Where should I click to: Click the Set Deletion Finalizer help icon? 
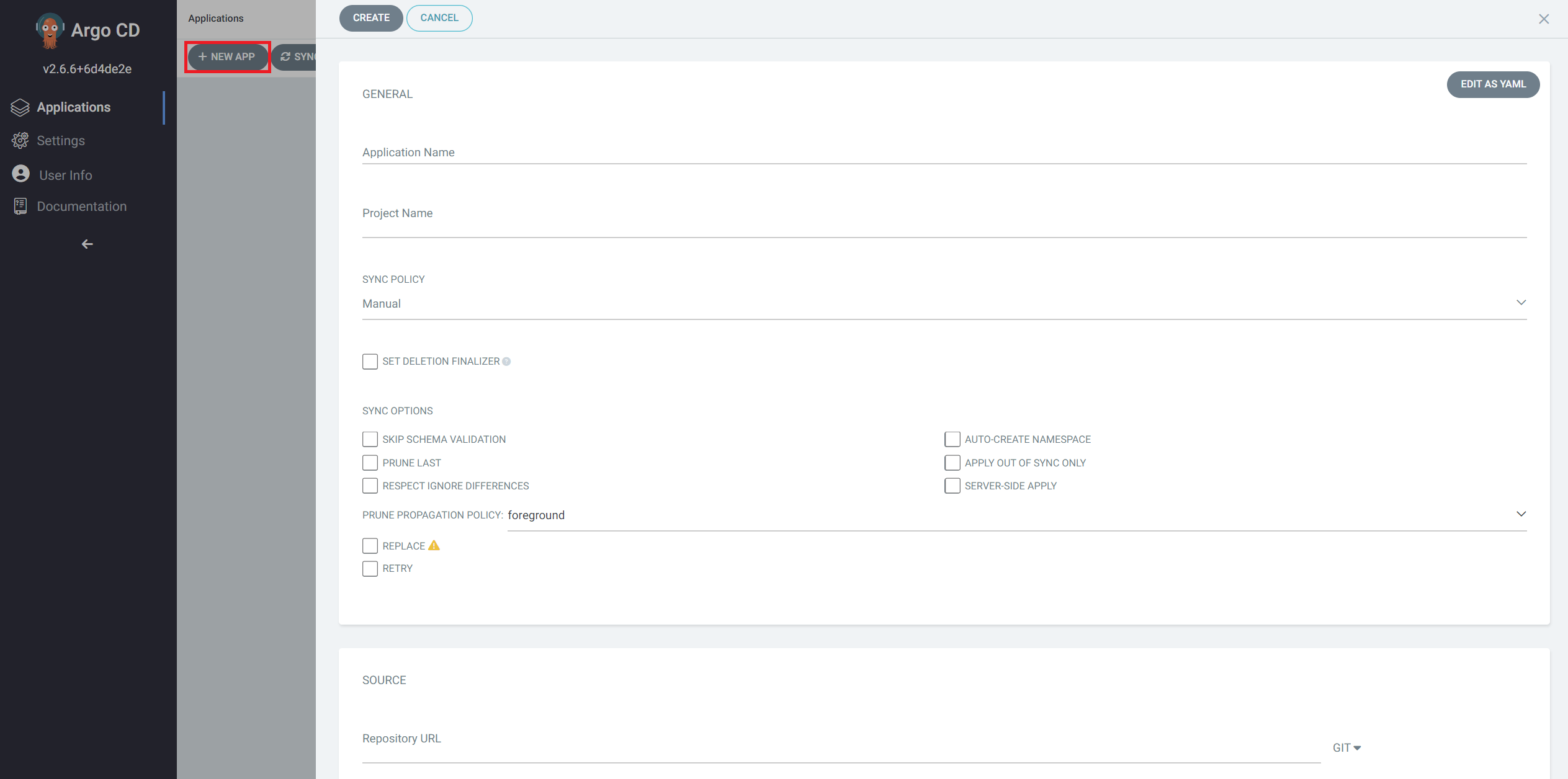(506, 362)
